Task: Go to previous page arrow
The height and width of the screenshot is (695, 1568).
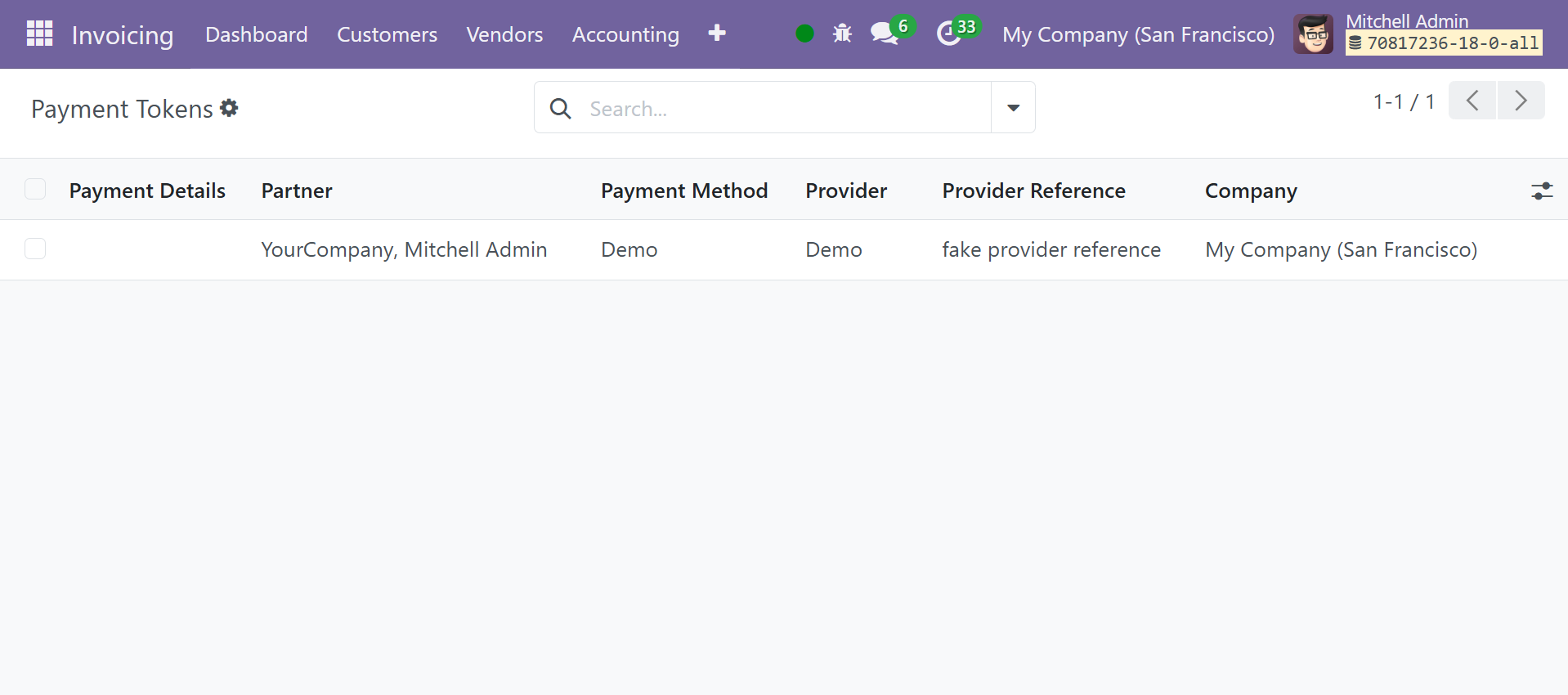Action: click(1472, 101)
